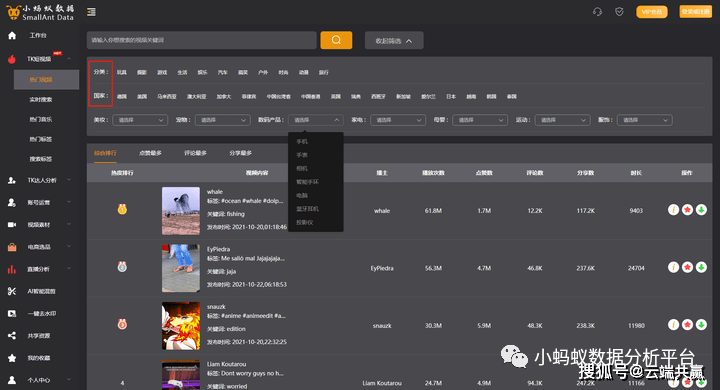
Task: Go to 我的收藏 star item in sidebar
Action: coord(39,358)
